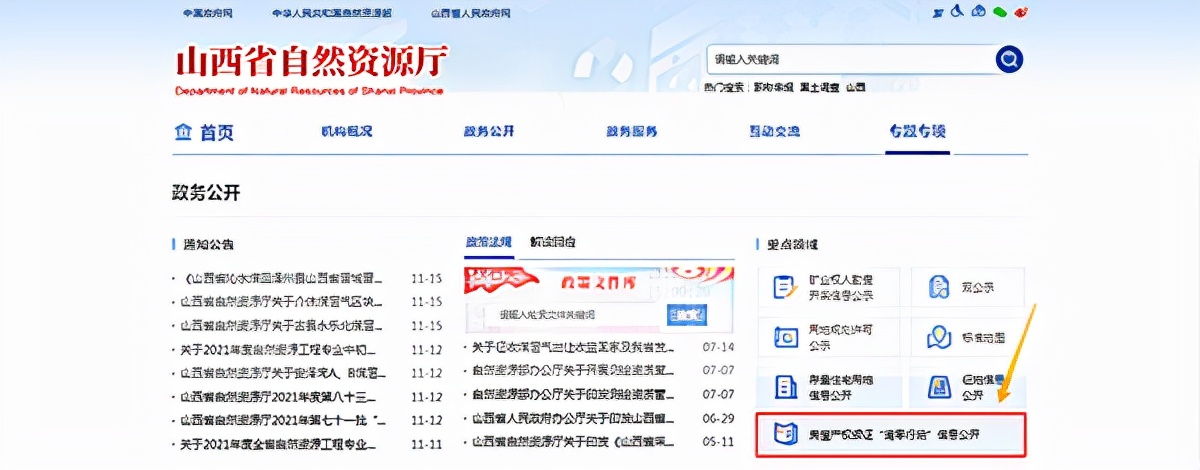
Task: Click the blue building icon for 征地信息公开 card
Action: point(938,387)
